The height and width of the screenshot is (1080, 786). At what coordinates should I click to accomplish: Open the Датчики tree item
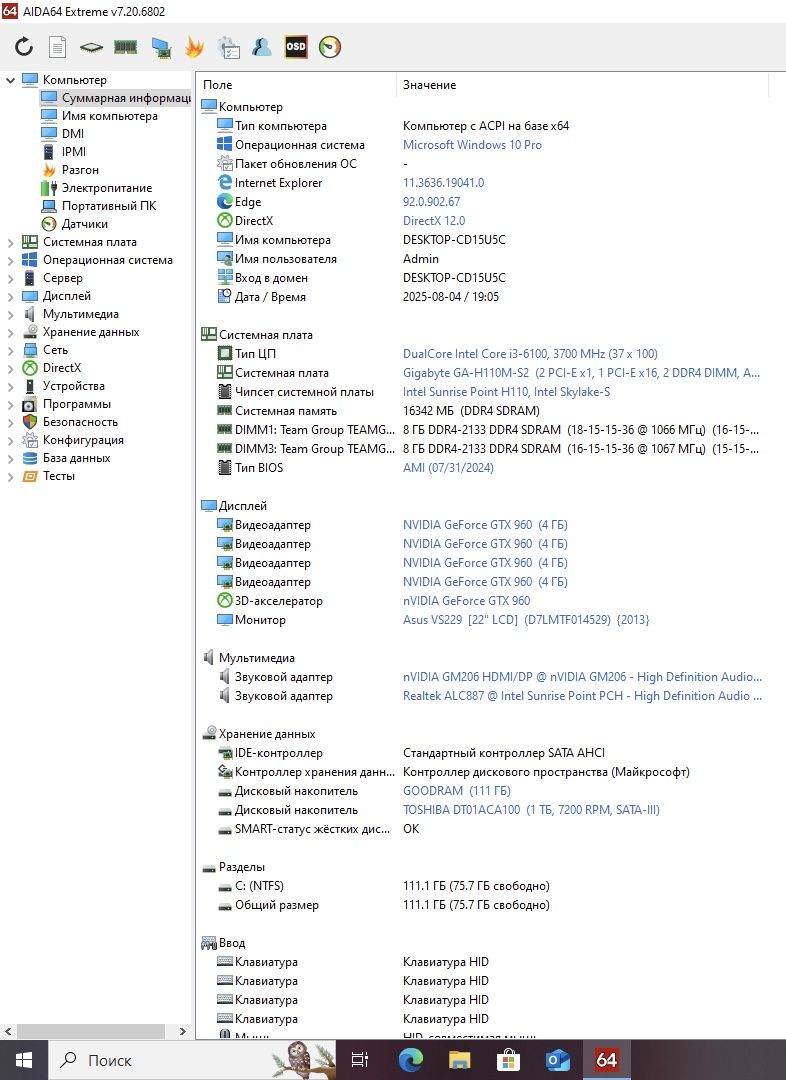(84, 223)
